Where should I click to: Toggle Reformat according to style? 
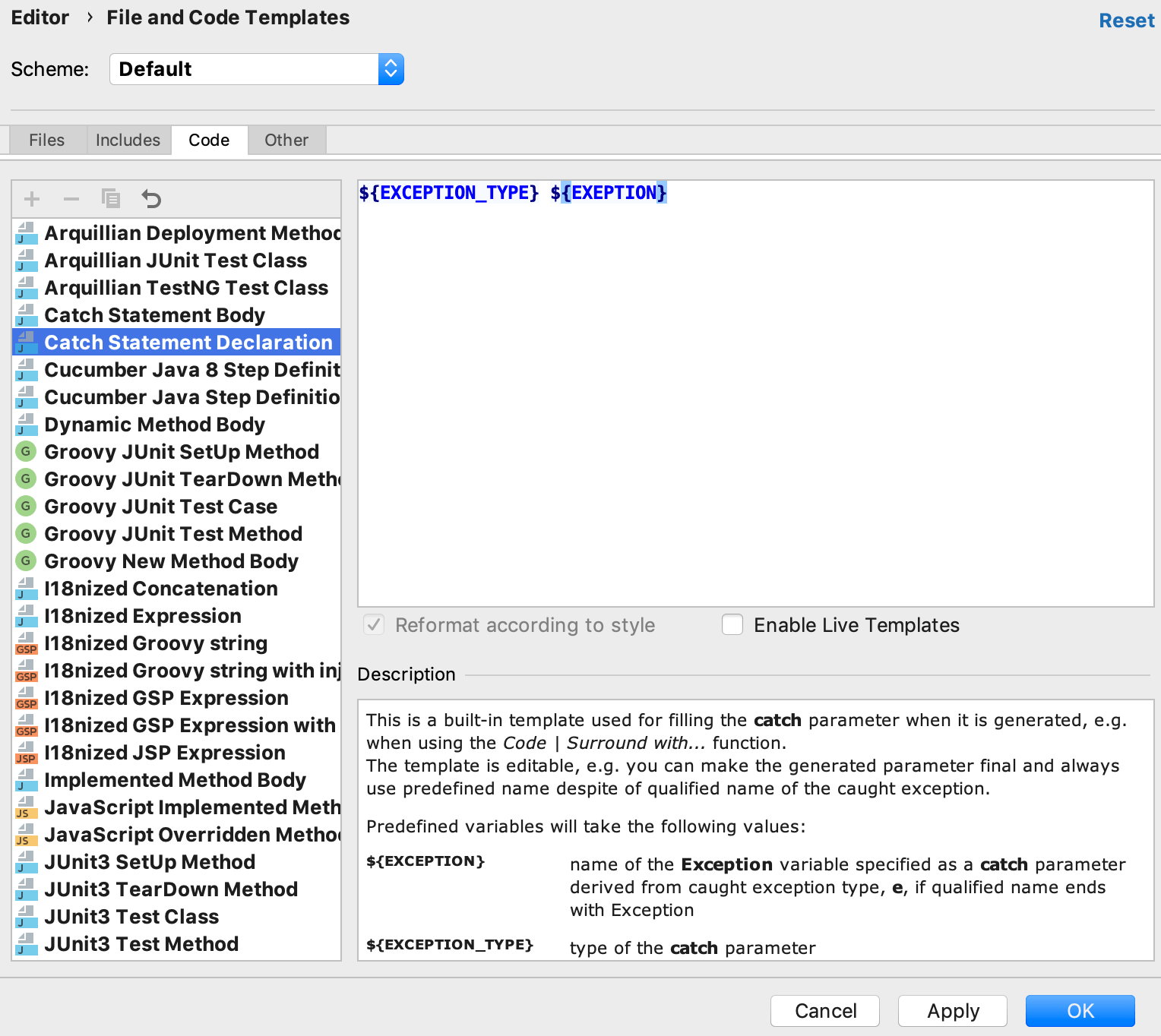374,624
